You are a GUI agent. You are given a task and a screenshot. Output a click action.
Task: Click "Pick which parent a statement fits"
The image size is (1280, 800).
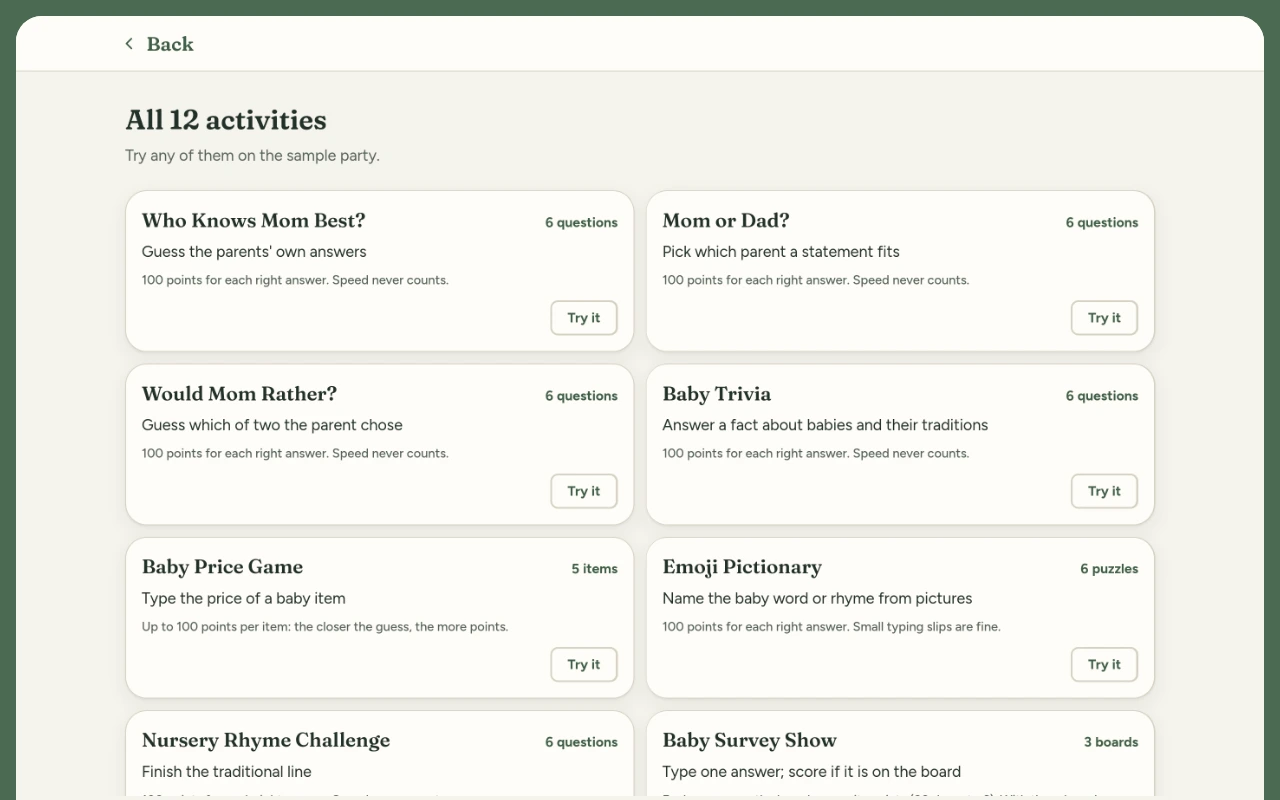coord(781,252)
